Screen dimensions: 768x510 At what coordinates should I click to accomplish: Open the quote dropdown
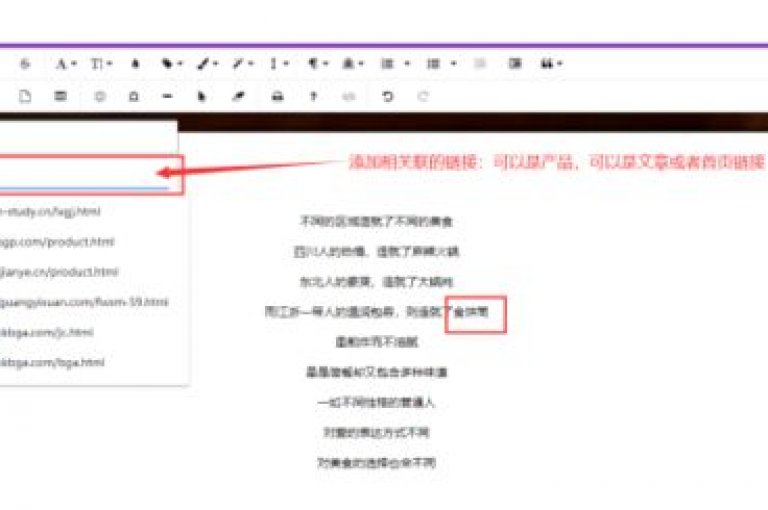pos(551,64)
